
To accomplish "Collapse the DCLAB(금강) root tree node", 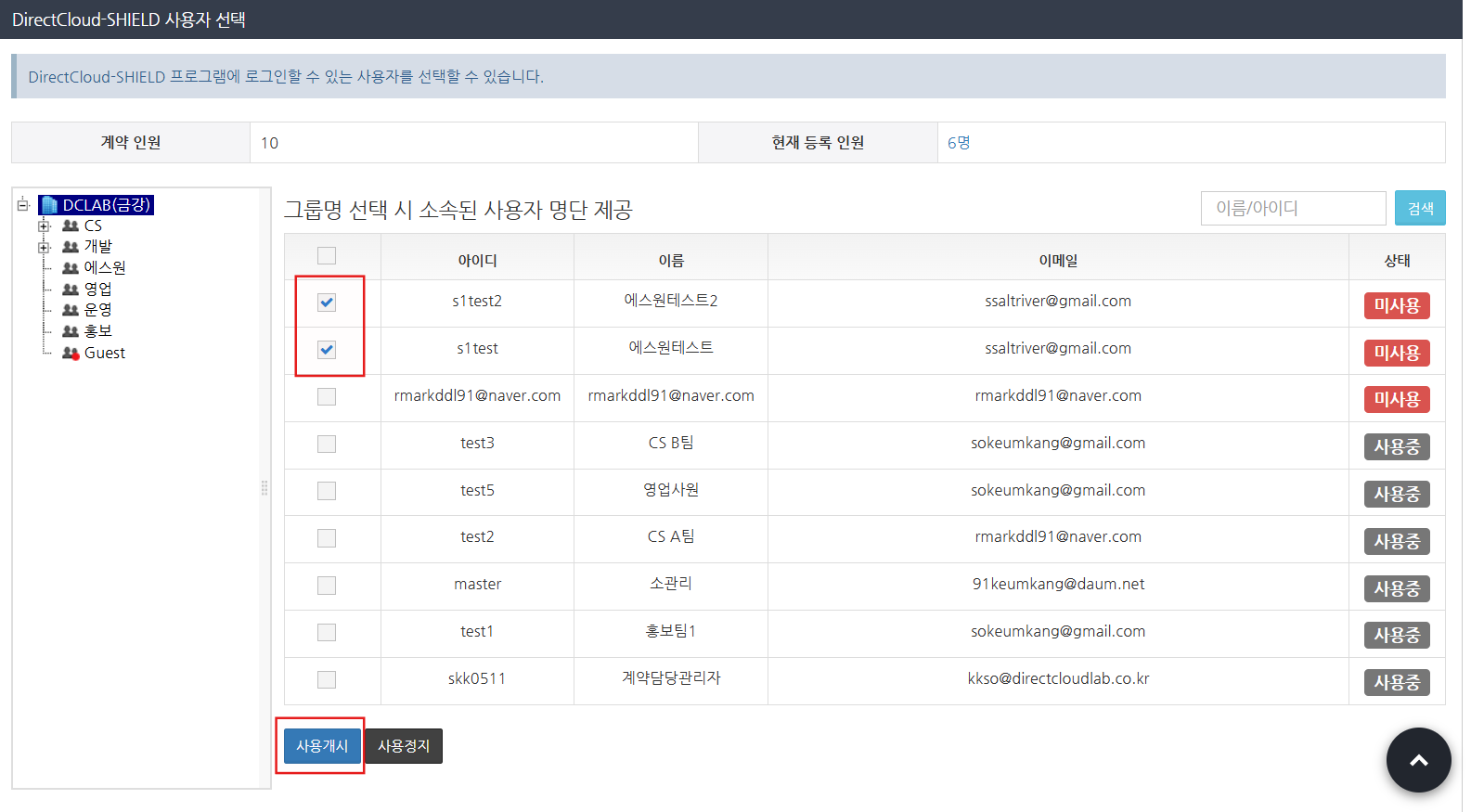I will coord(23,205).
